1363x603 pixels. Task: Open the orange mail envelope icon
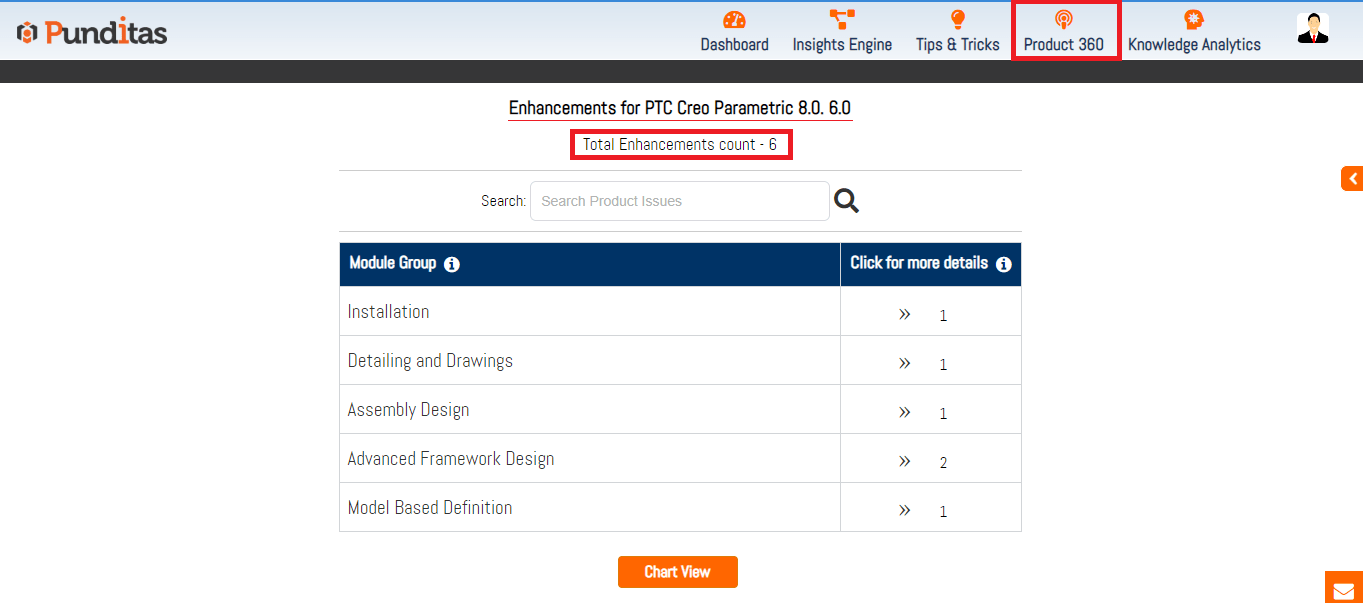(1343, 589)
